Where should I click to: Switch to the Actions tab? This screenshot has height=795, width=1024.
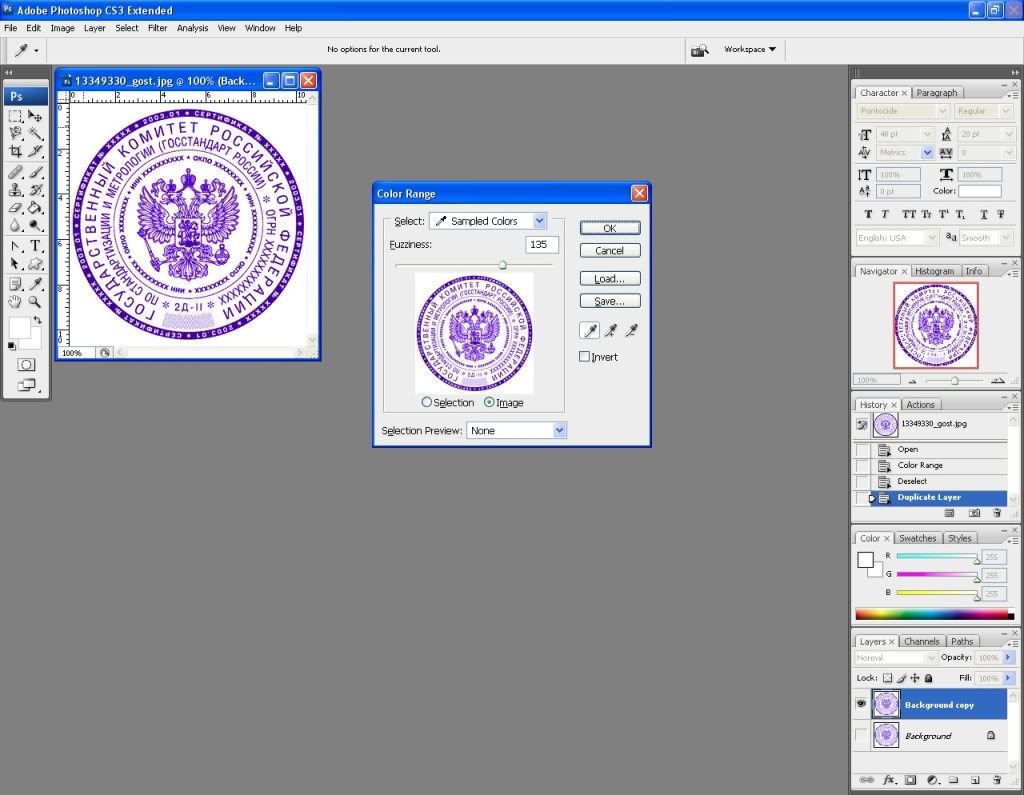coord(920,405)
